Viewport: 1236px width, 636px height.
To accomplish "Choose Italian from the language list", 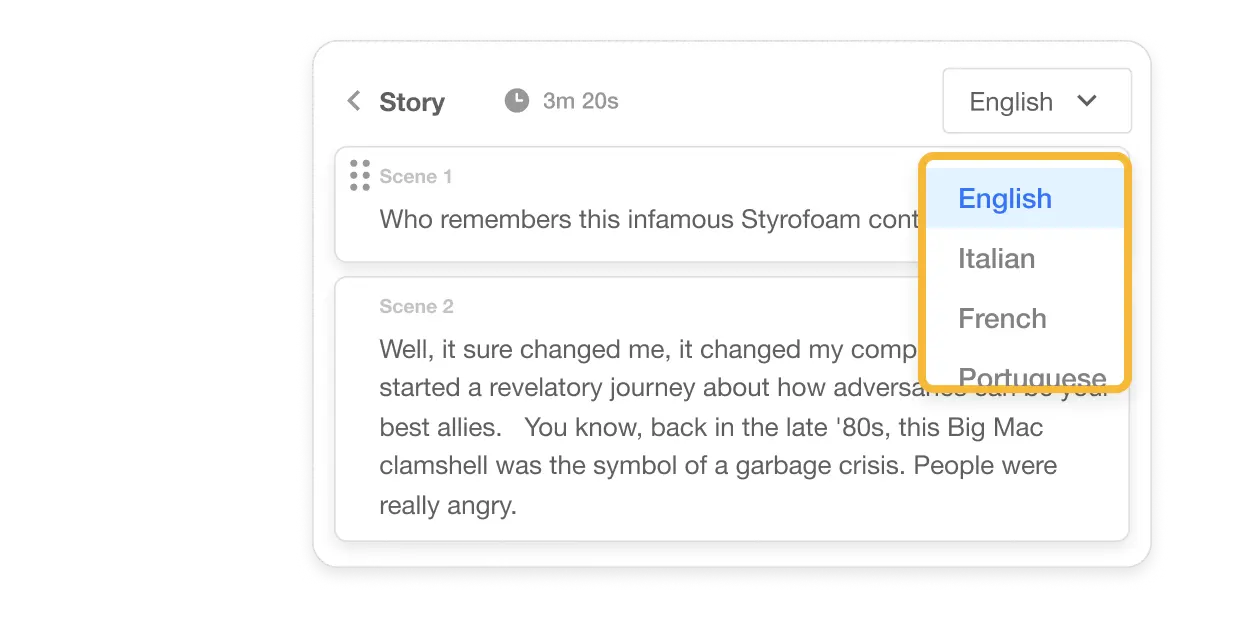I will (996, 259).
